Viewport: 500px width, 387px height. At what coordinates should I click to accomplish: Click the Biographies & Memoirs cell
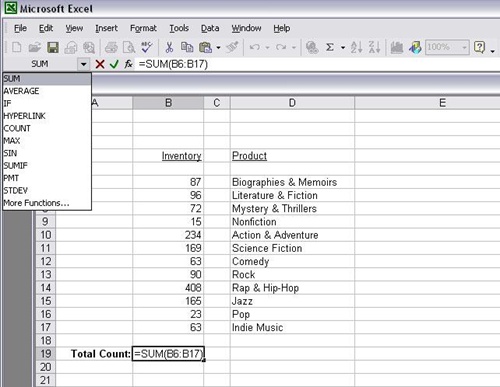click(292, 182)
